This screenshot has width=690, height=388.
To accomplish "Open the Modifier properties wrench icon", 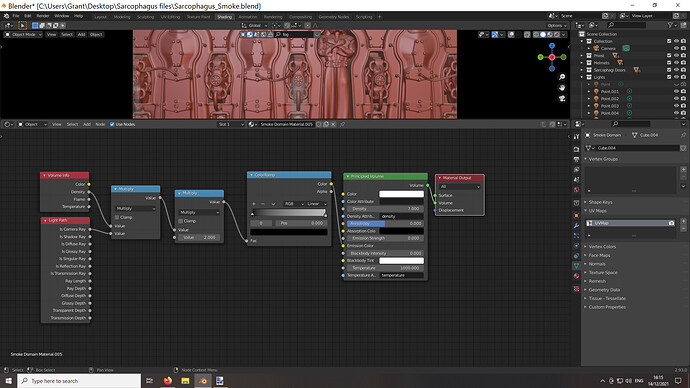I will pos(576,226).
